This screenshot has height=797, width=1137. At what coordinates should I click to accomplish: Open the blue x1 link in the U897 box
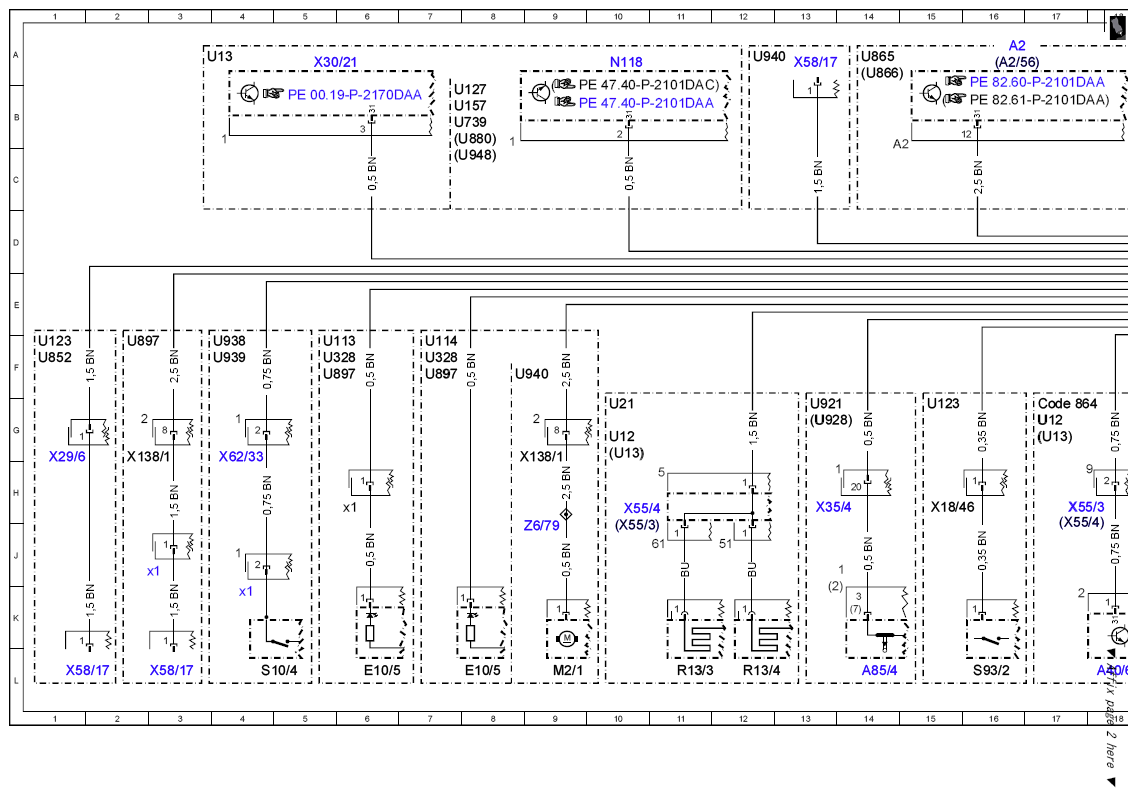pos(153,571)
